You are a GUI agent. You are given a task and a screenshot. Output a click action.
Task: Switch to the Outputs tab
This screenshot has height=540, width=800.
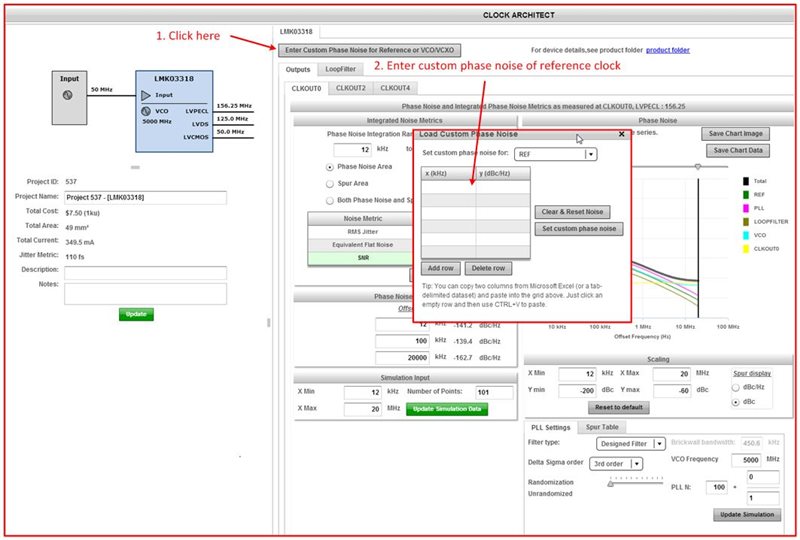coord(298,69)
